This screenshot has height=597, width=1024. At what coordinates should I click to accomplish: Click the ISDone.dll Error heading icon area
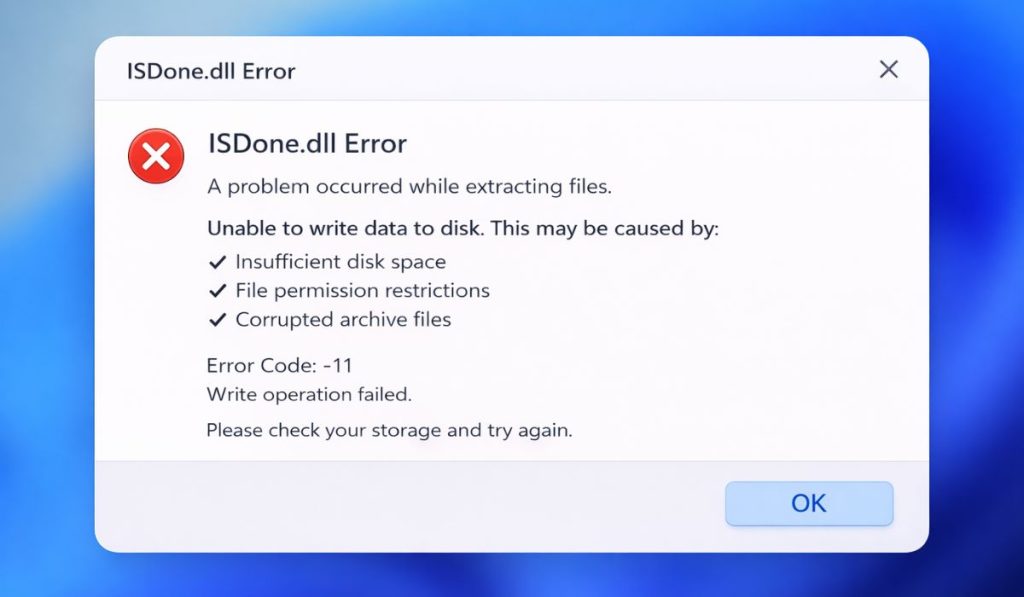[156, 156]
